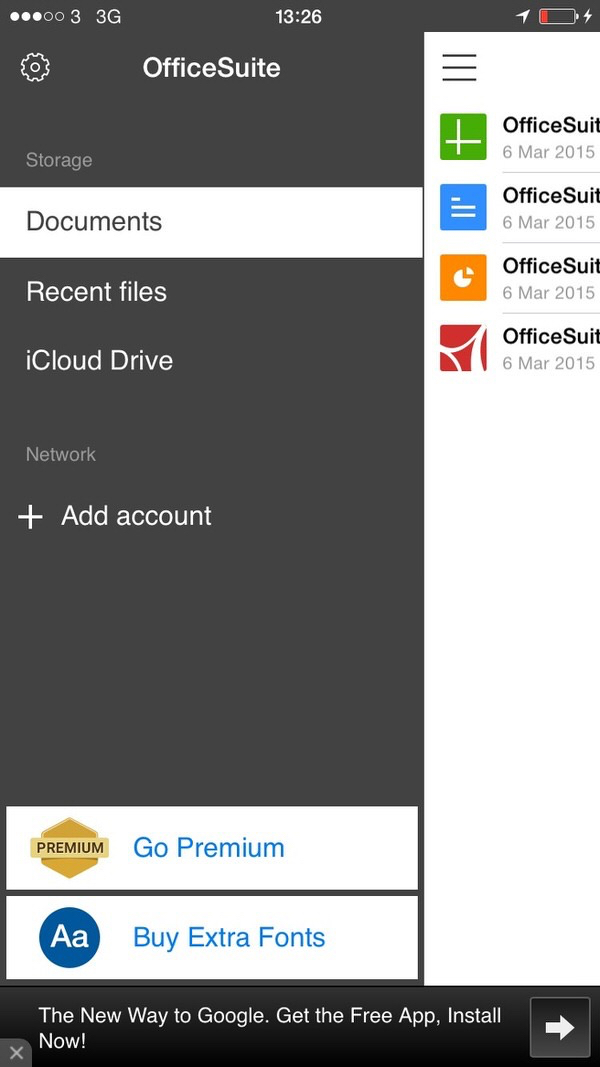Tap the ad banner arrow button

click(x=560, y=1028)
